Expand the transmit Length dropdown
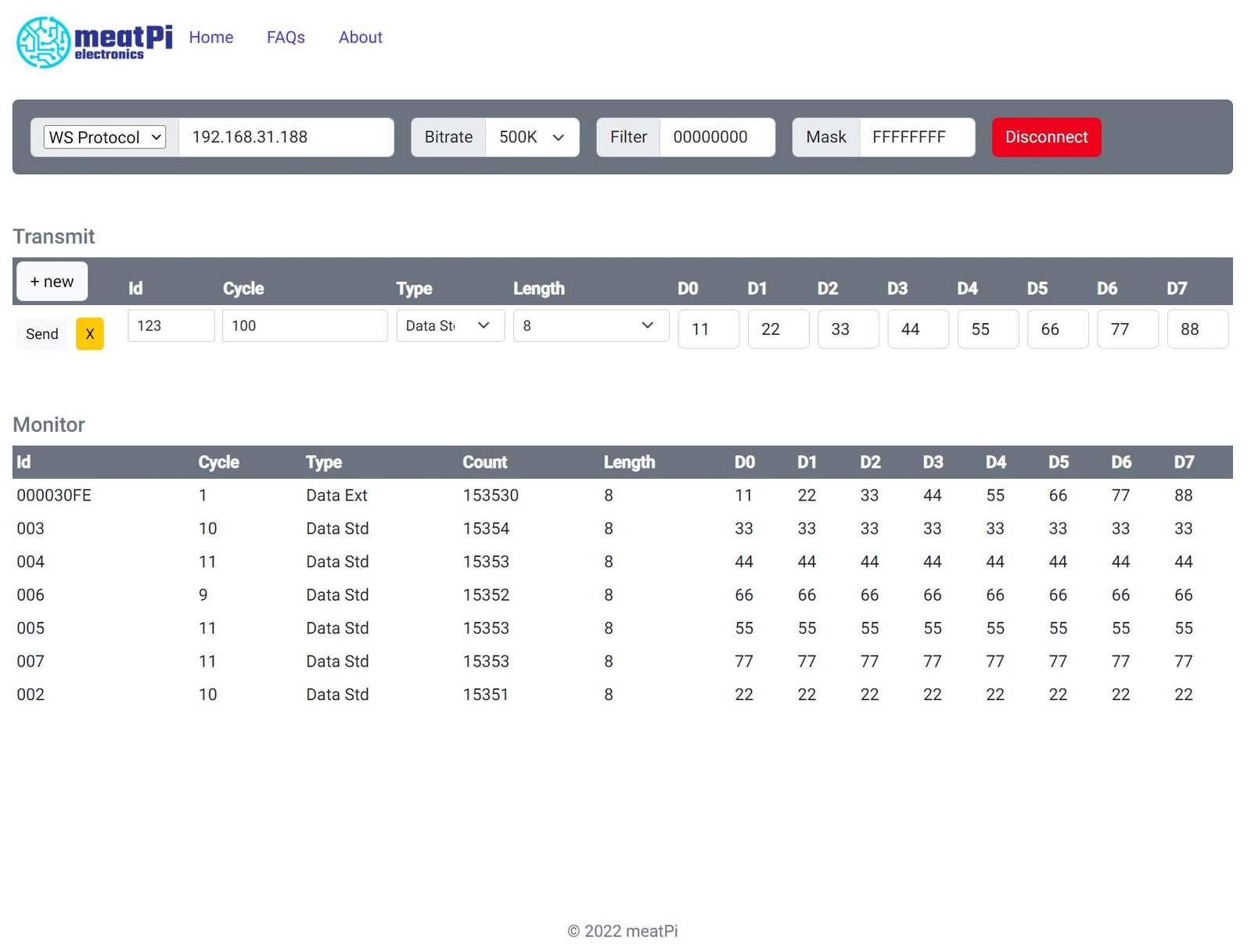The image size is (1251, 952). coord(591,326)
